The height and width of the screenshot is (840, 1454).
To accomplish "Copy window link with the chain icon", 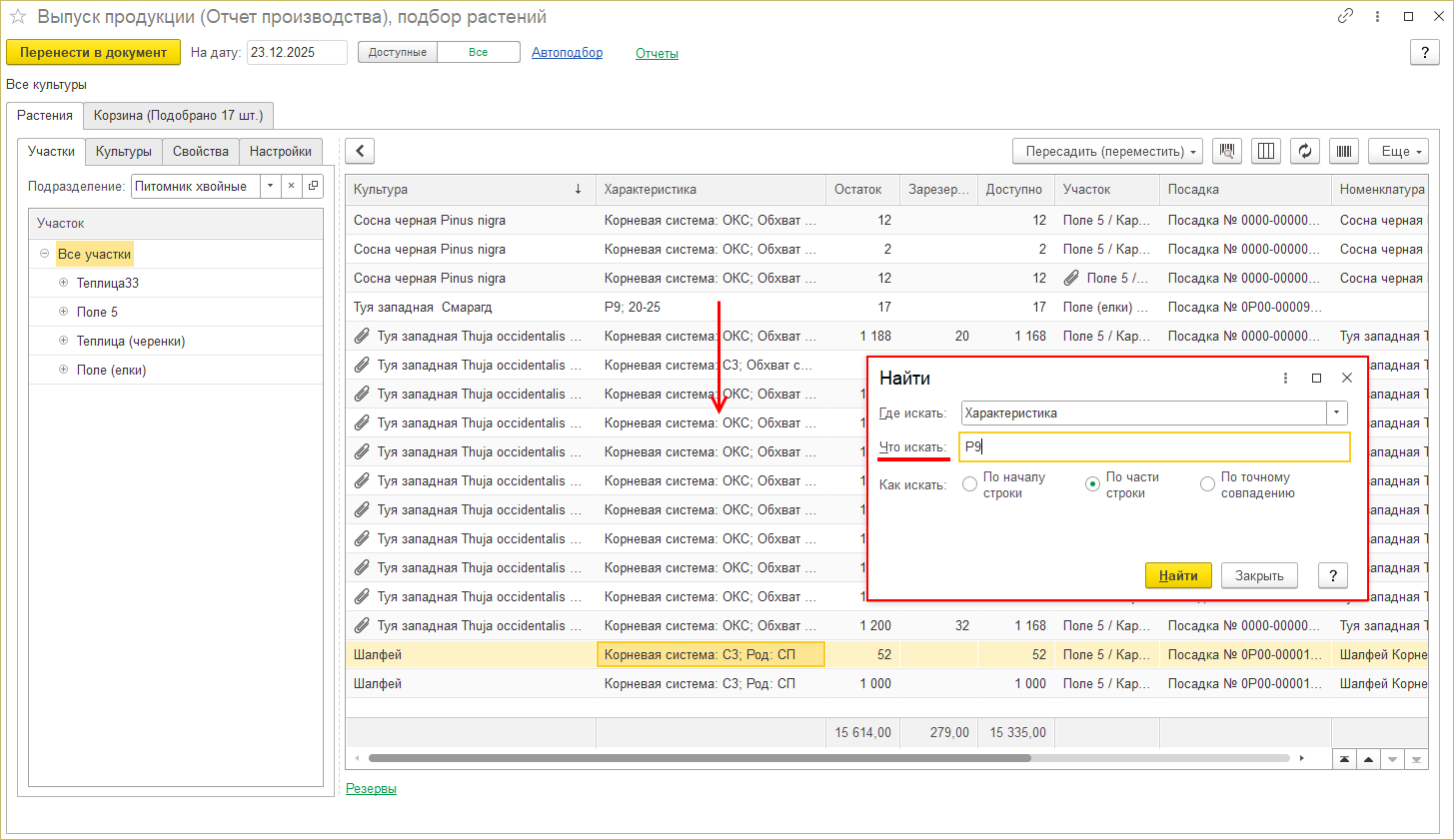I will (x=1345, y=16).
